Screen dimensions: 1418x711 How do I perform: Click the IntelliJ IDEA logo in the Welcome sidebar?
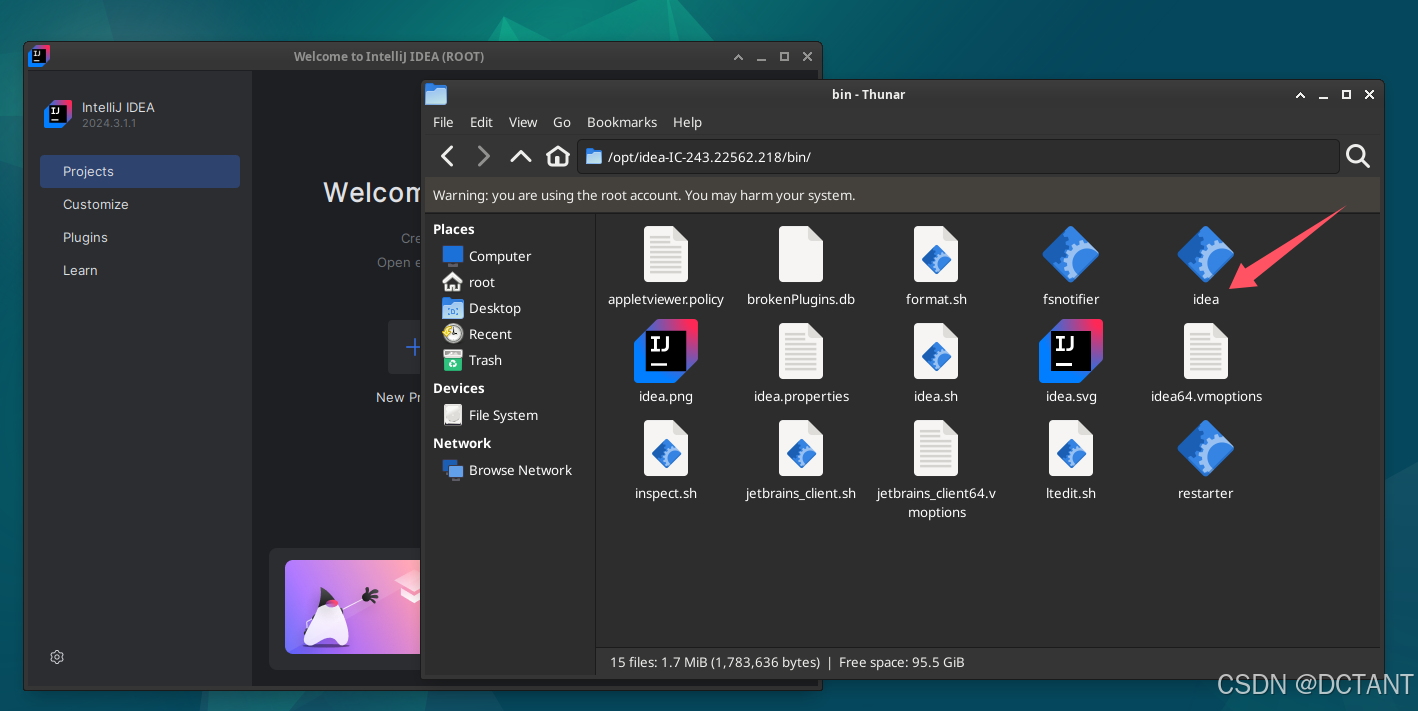pyautogui.click(x=58, y=114)
